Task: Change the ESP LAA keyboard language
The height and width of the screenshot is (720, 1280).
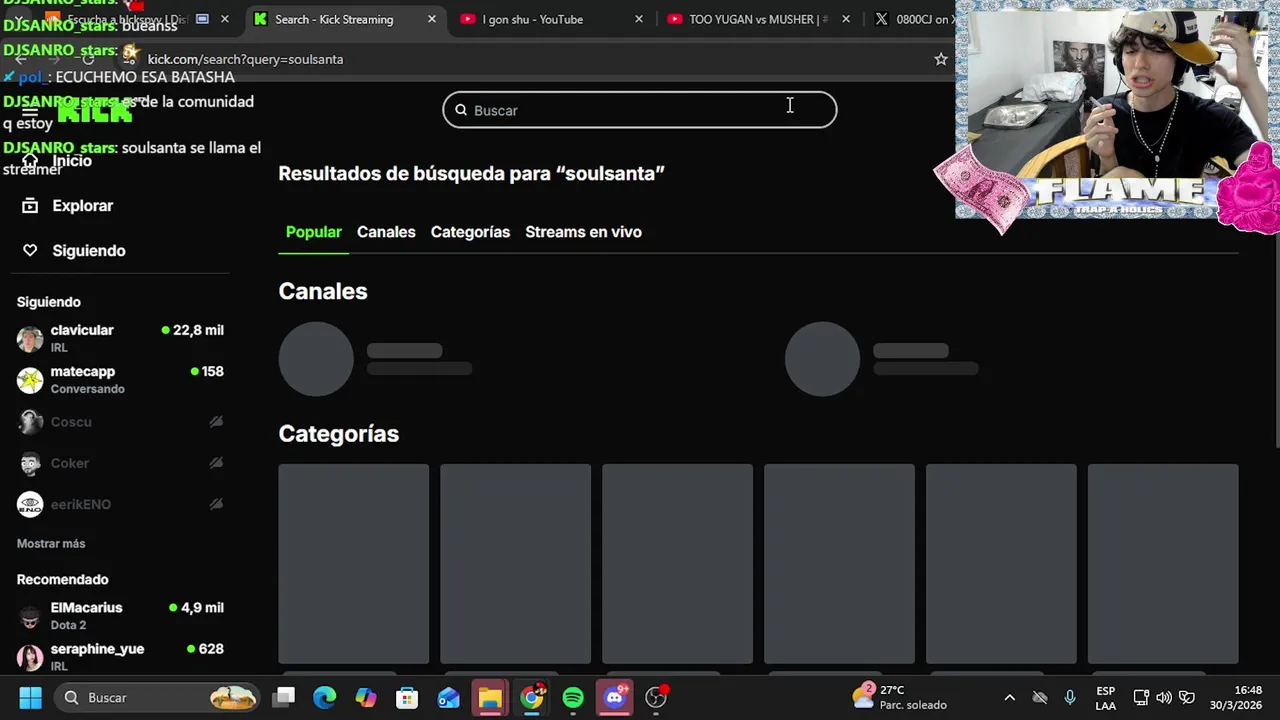Action: pos(1105,698)
